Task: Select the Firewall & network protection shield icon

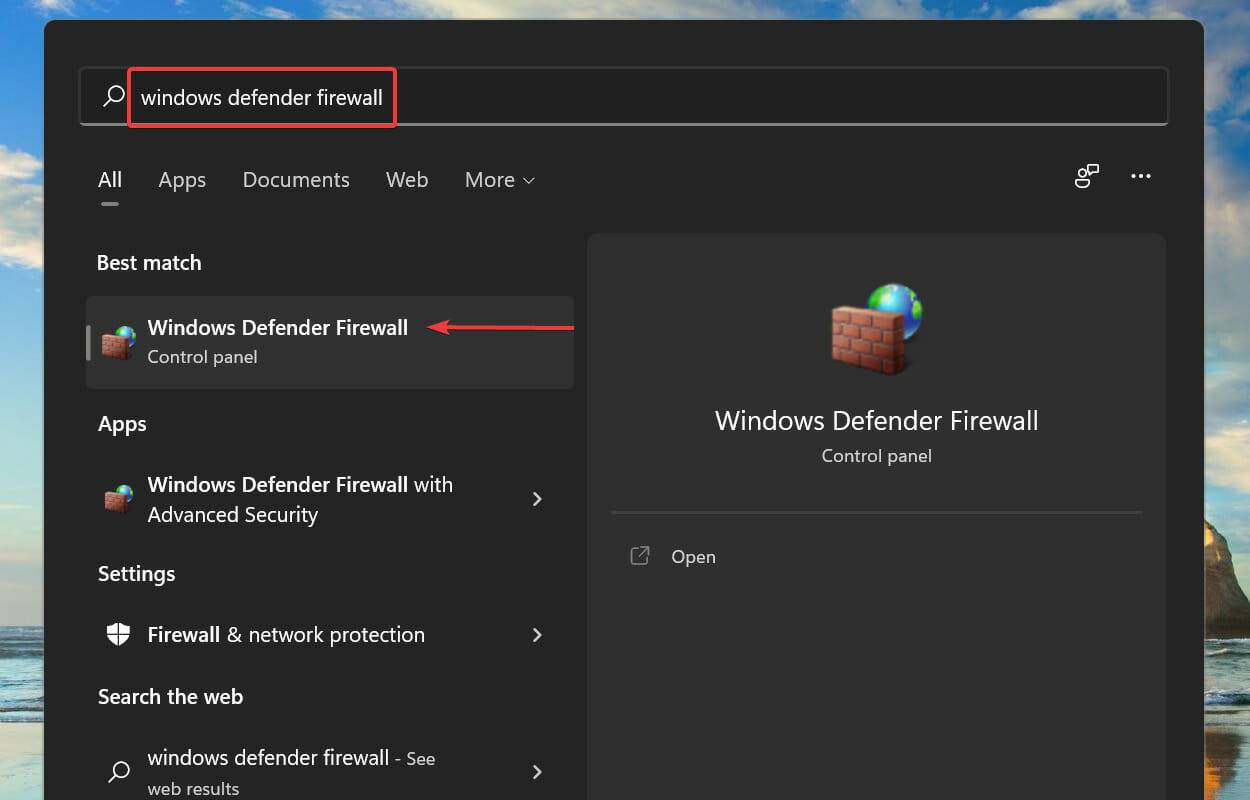Action: point(117,634)
